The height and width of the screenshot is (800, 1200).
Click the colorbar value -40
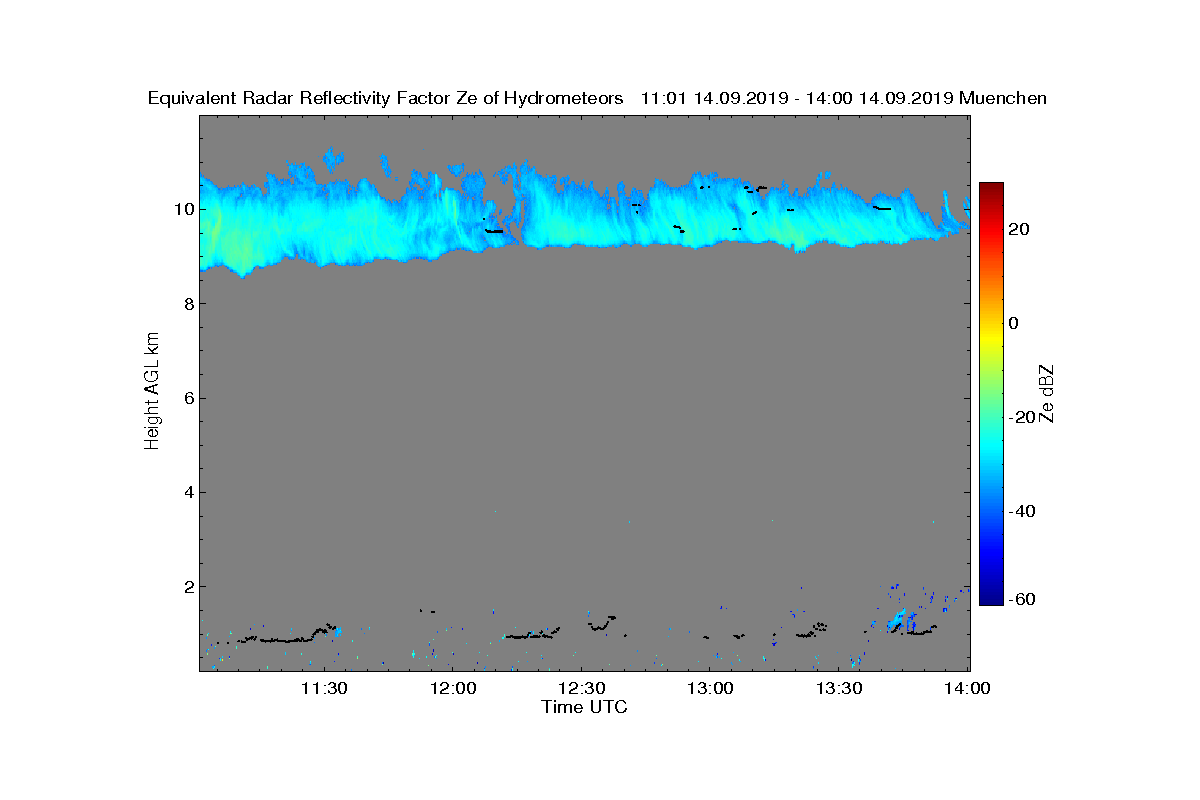click(1020, 511)
